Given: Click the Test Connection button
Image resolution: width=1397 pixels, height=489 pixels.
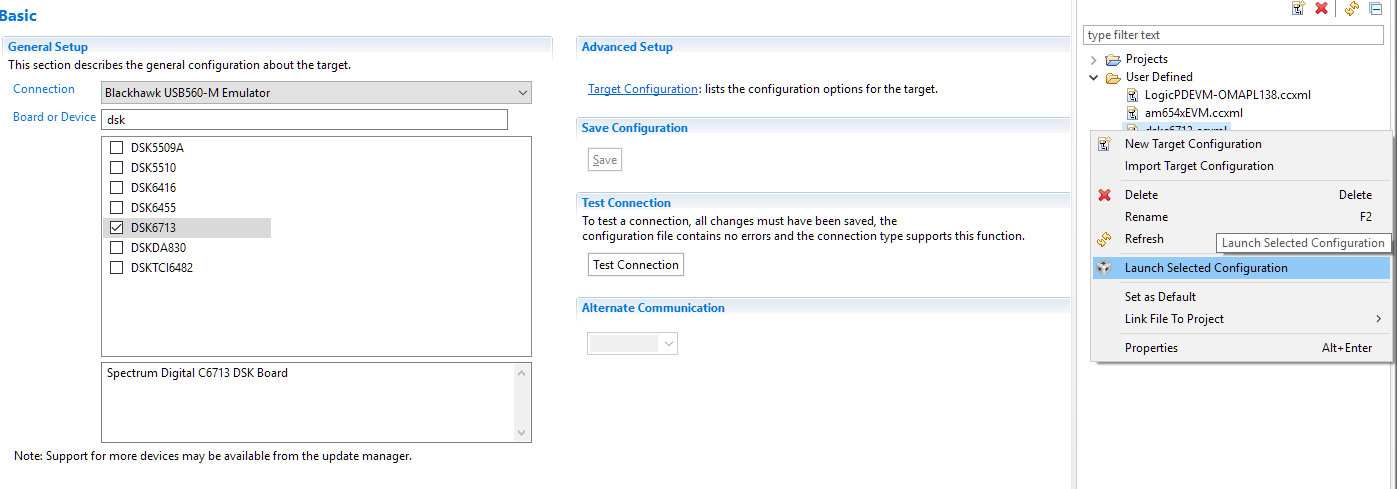Looking at the screenshot, I should coord(636,265).
